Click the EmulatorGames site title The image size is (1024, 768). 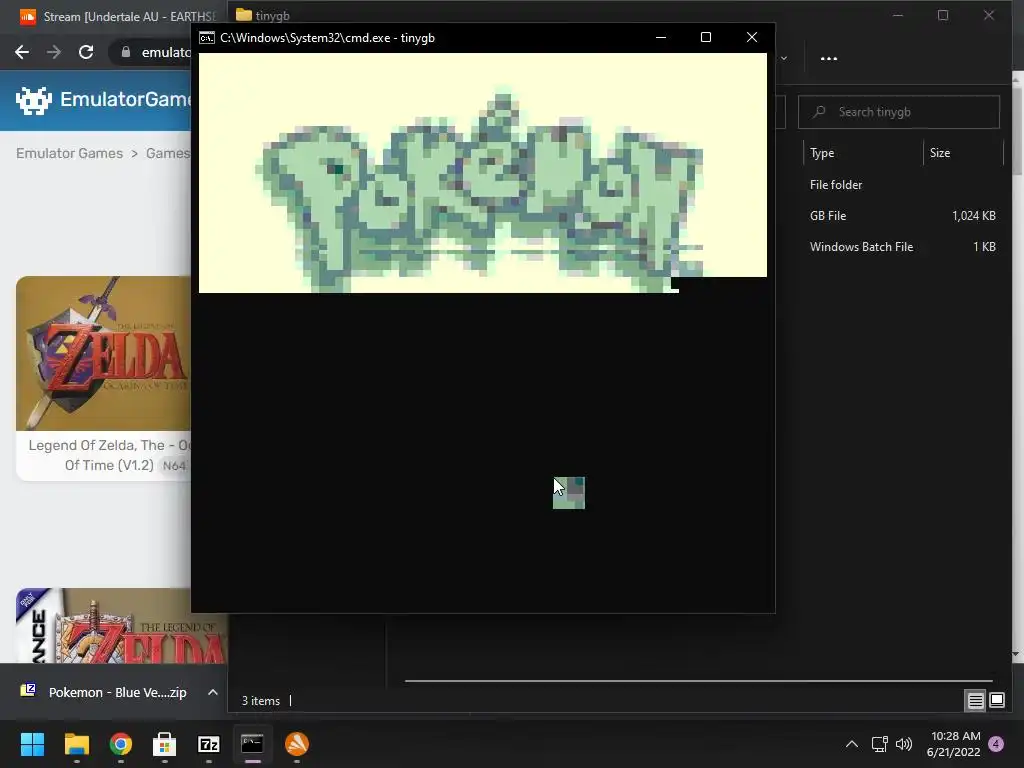tap(125, 99)
